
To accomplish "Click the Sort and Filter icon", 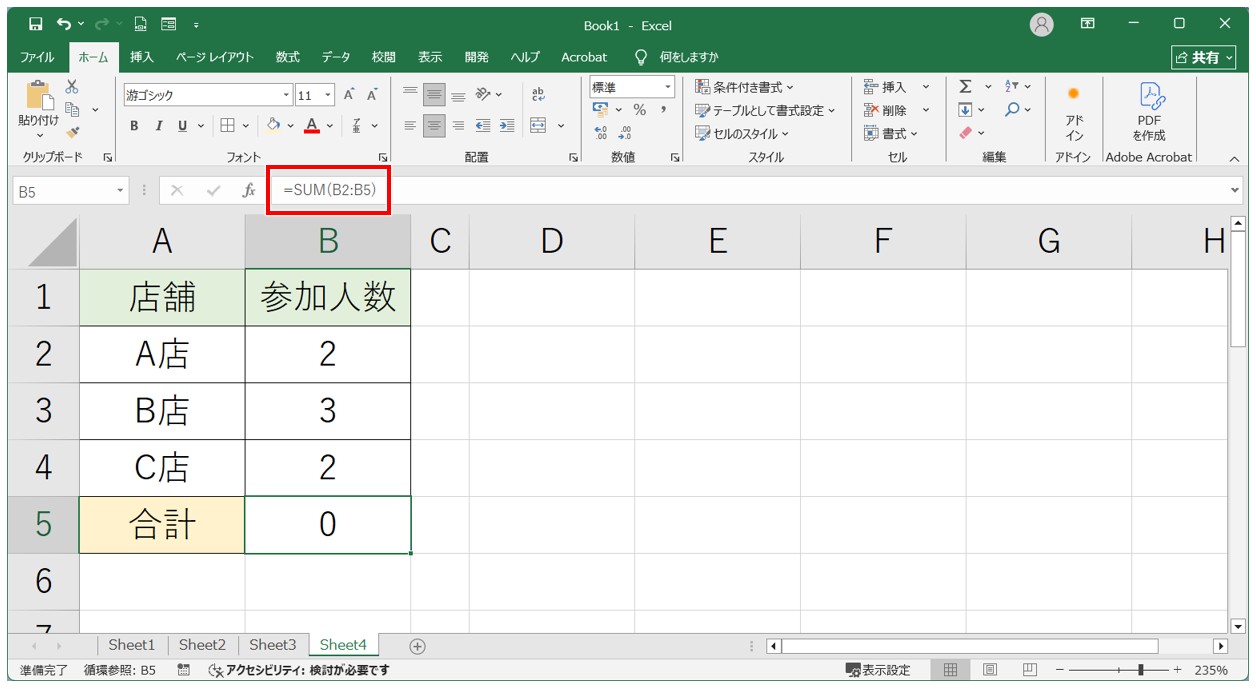I will [1012, 87].
